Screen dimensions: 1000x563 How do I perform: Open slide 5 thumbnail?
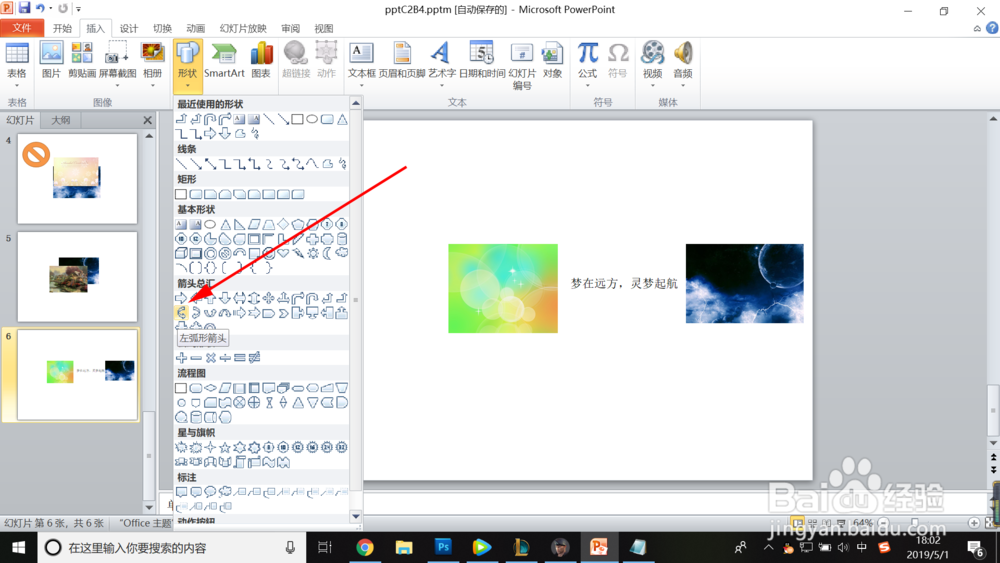click(77, 277)
